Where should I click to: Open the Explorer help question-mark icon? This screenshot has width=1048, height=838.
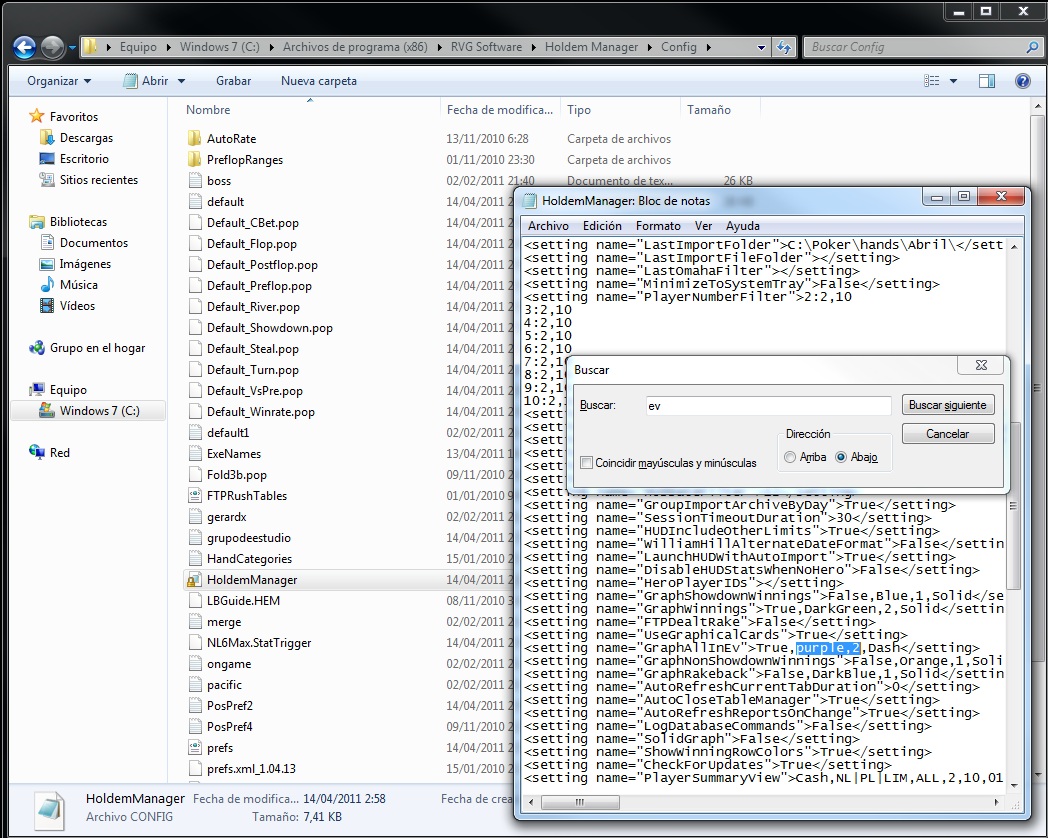(1023, 81)
